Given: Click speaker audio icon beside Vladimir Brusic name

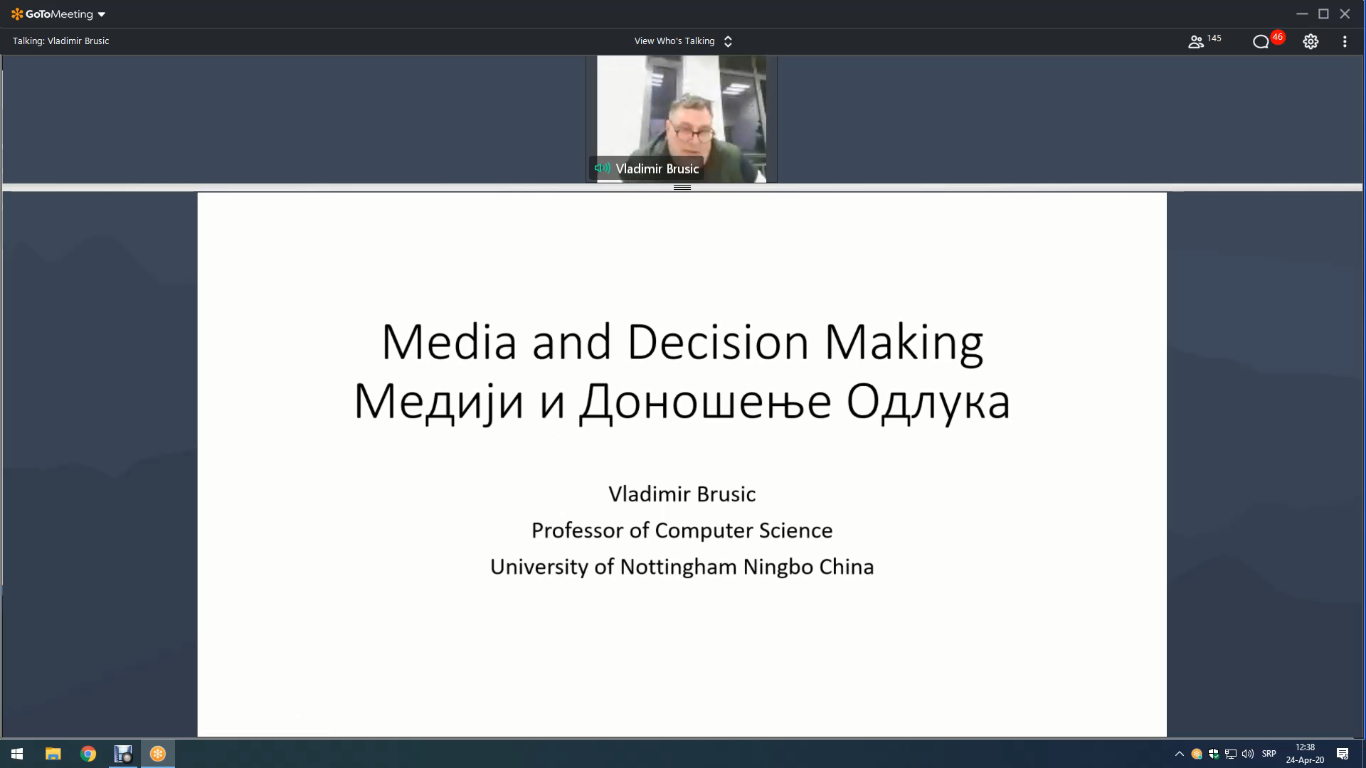Looking at the screenshot, I should point(602,168).
